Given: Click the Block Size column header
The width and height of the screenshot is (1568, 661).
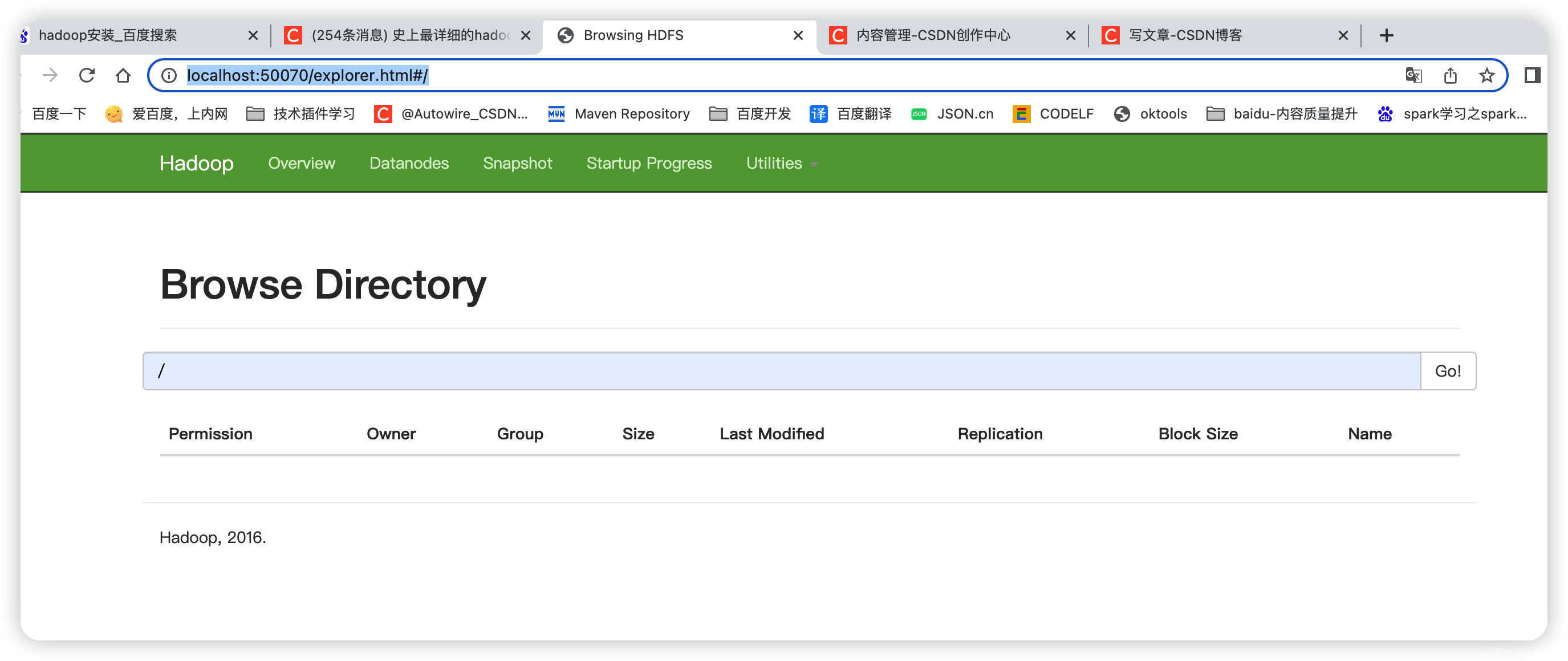Looking at the screenshot, I should click(x=1197, y=434).
